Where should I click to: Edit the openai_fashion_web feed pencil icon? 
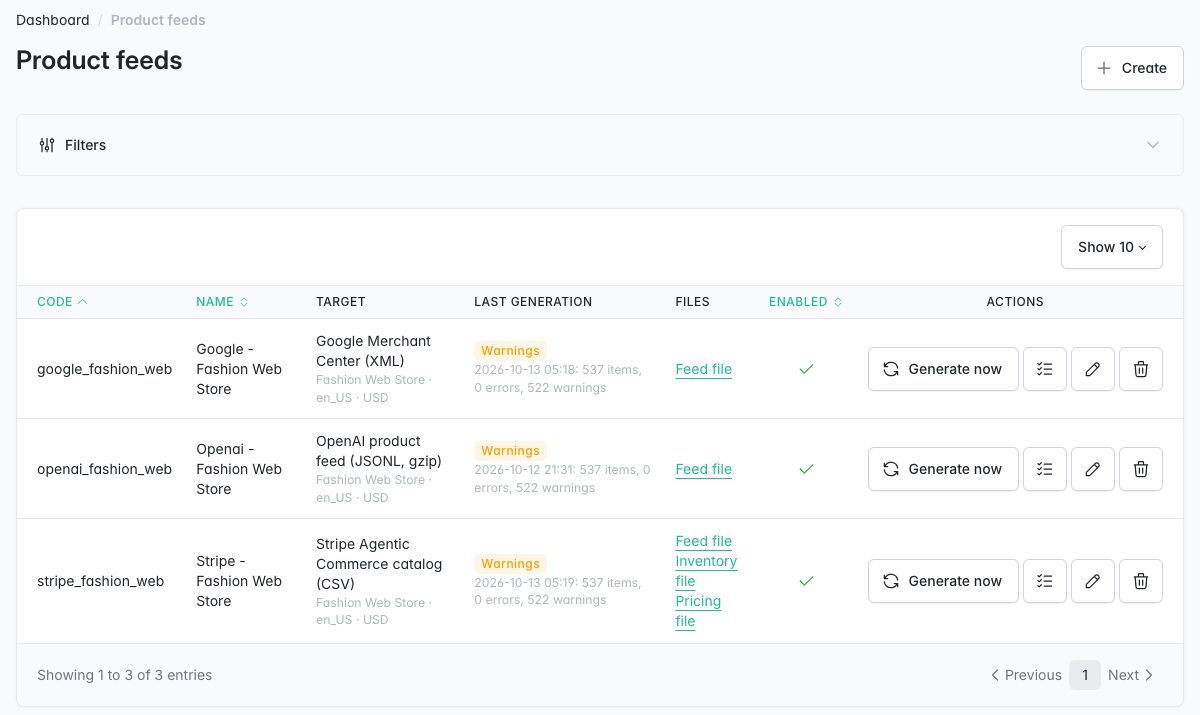[1093, 469]
